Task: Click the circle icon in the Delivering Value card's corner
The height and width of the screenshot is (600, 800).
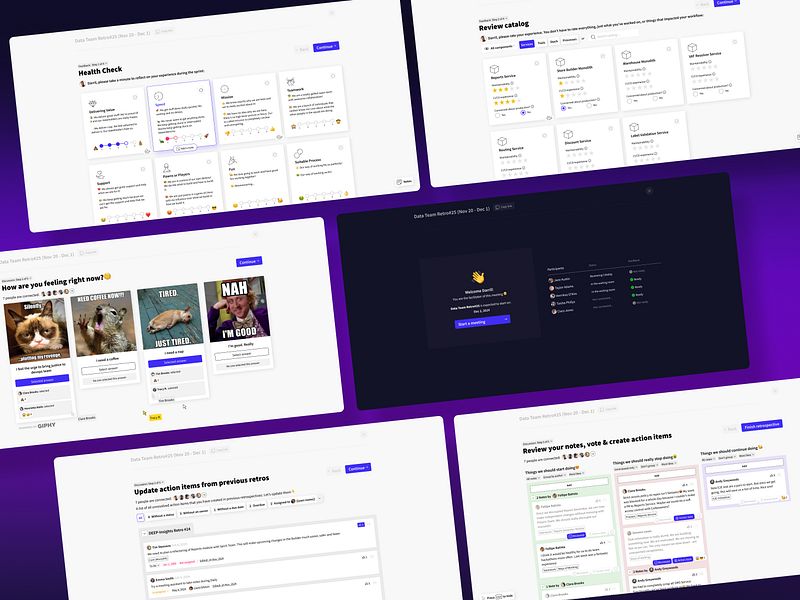Action: (135, 97)
